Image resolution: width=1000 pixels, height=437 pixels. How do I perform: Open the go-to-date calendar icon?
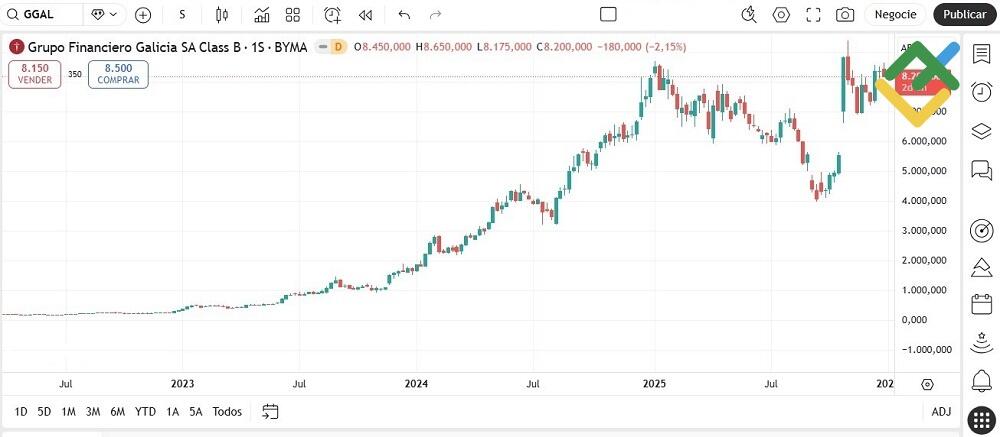pyautogui.click(x=270, y=411)
